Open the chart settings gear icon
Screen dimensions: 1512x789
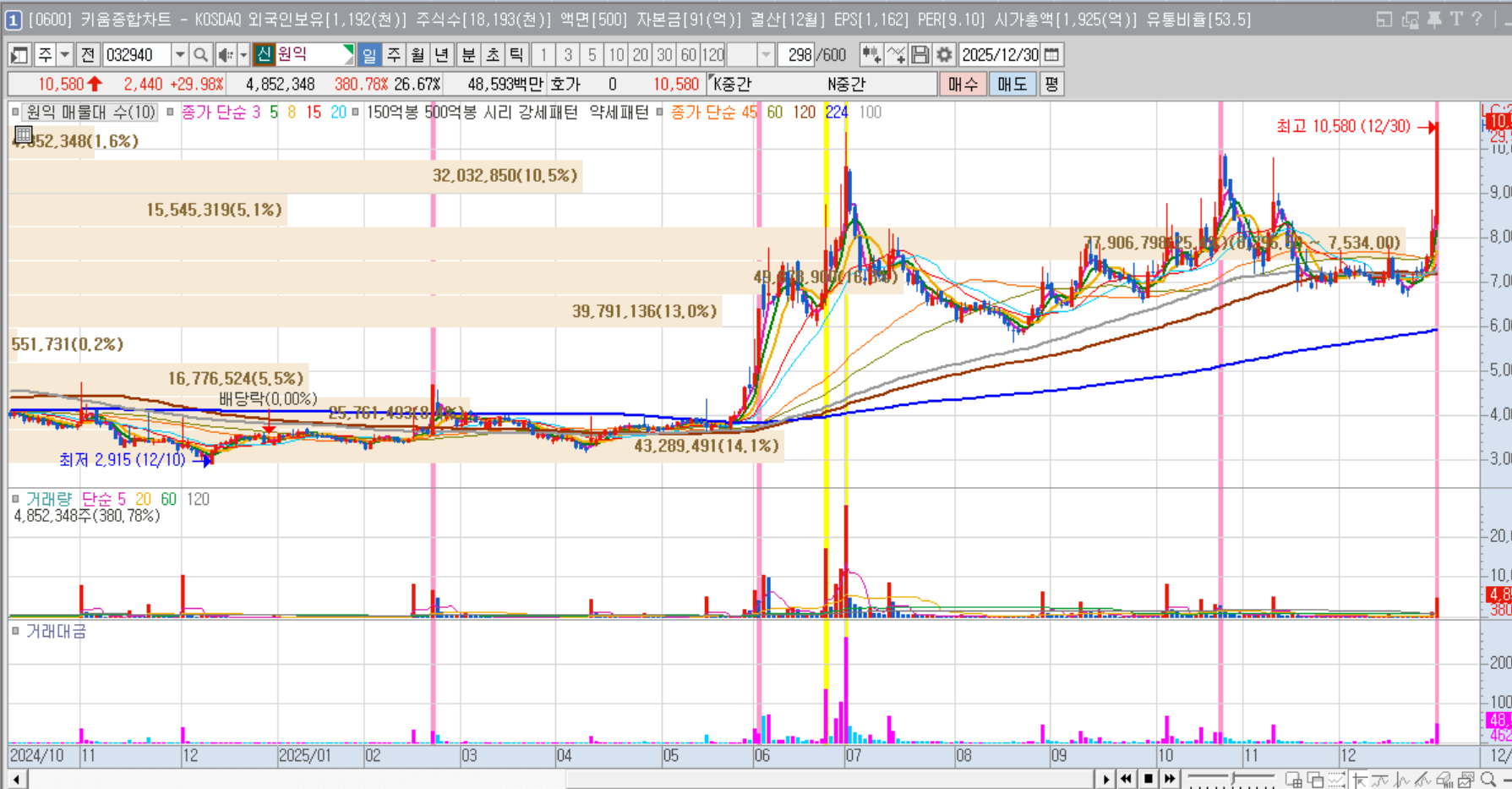click(x=944, y=55)
